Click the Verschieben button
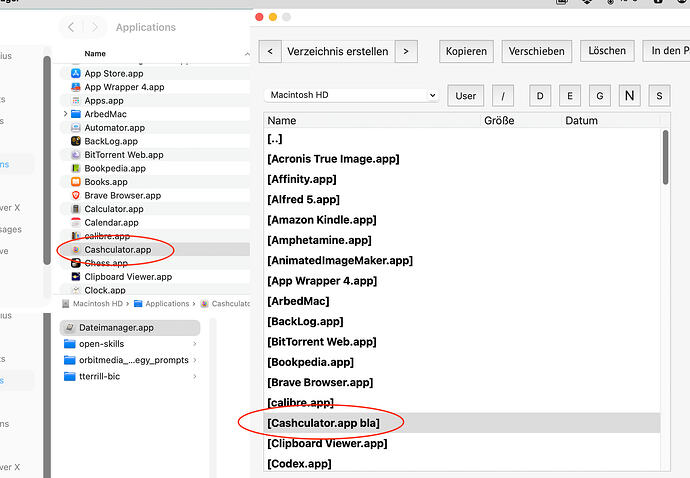690x478 pixels. click(x=536, y=51)
